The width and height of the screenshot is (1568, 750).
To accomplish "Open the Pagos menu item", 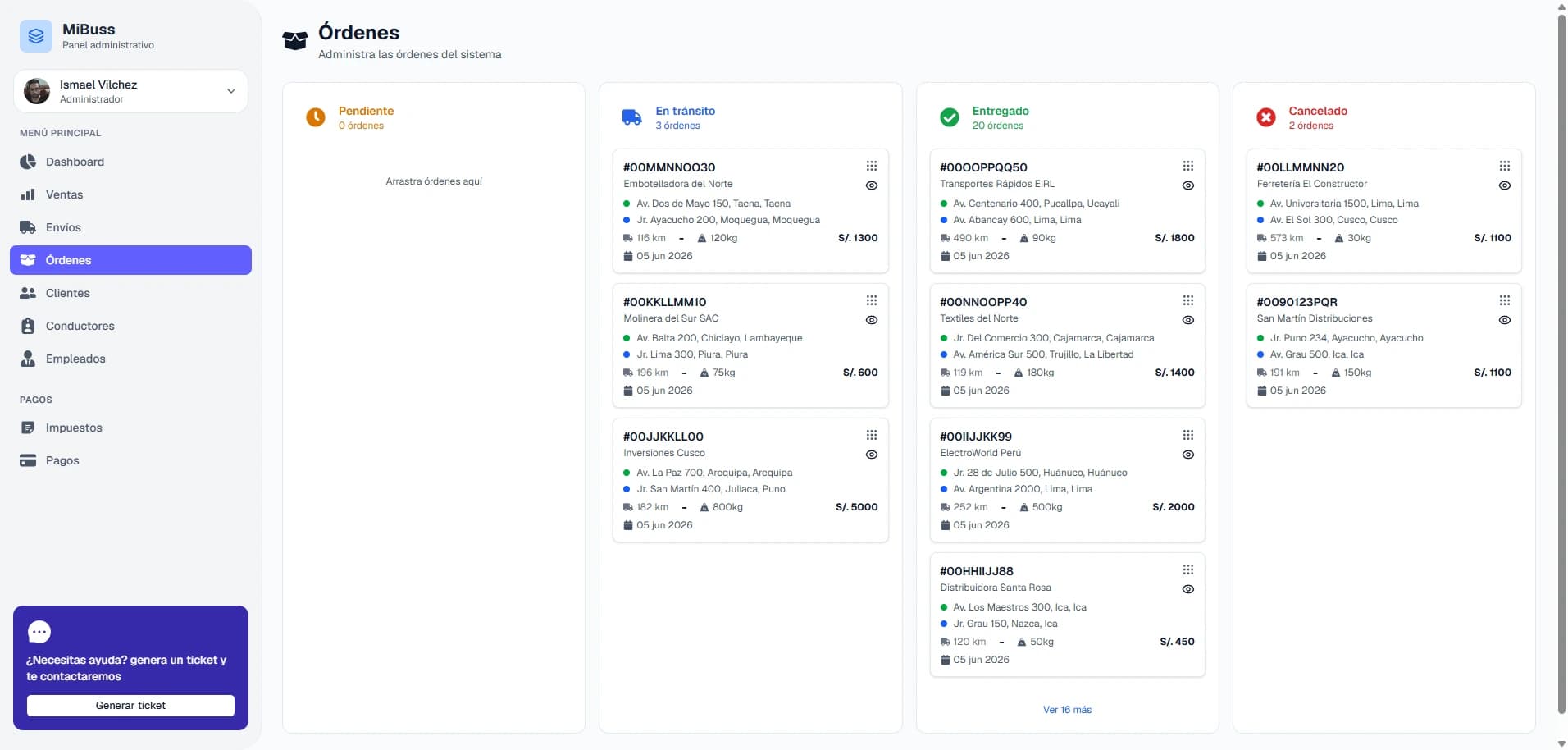I will pos(130,460).
